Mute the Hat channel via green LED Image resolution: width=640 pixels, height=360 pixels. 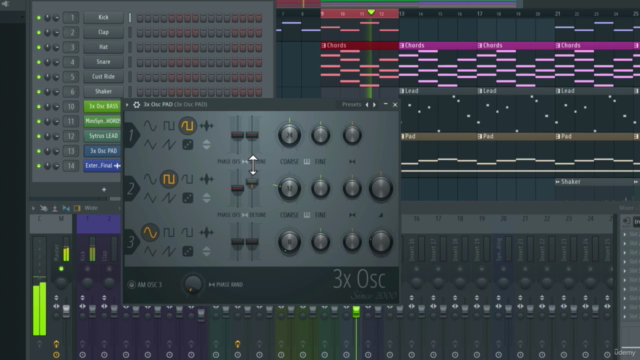39,47
